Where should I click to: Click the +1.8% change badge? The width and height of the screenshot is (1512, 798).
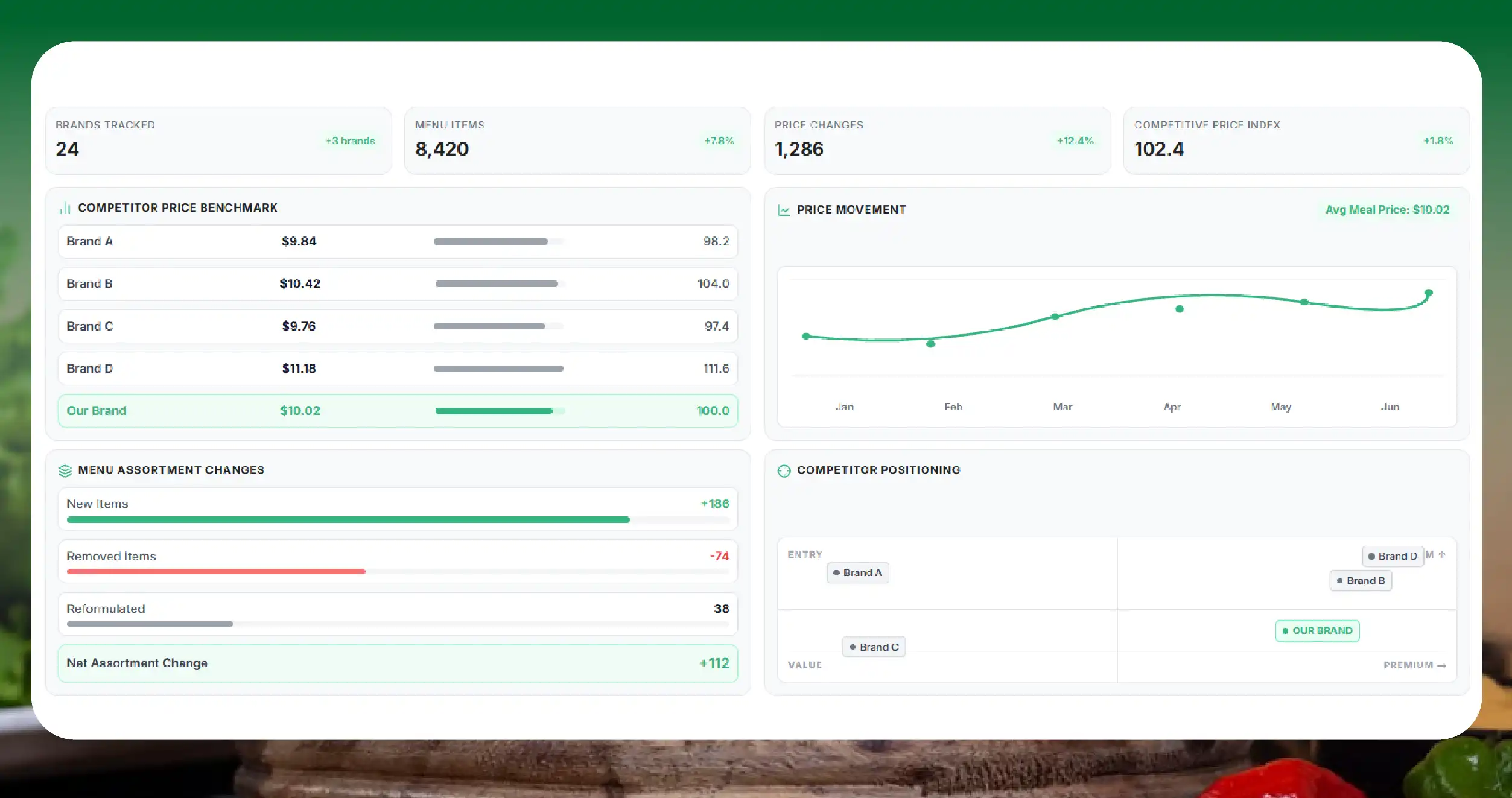(x=1438, y=141)
